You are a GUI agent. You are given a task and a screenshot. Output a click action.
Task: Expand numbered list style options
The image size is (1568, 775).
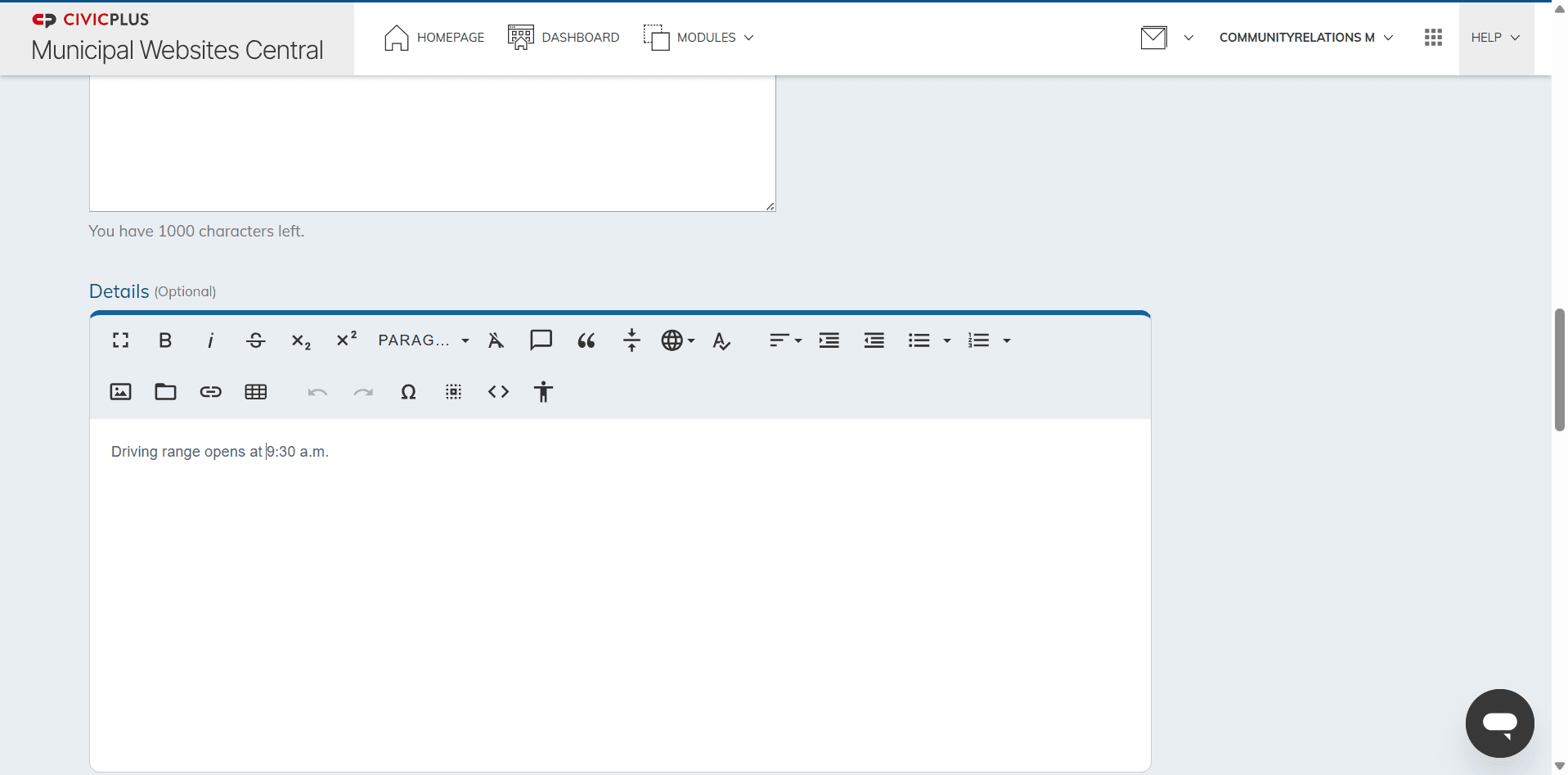1007,340
